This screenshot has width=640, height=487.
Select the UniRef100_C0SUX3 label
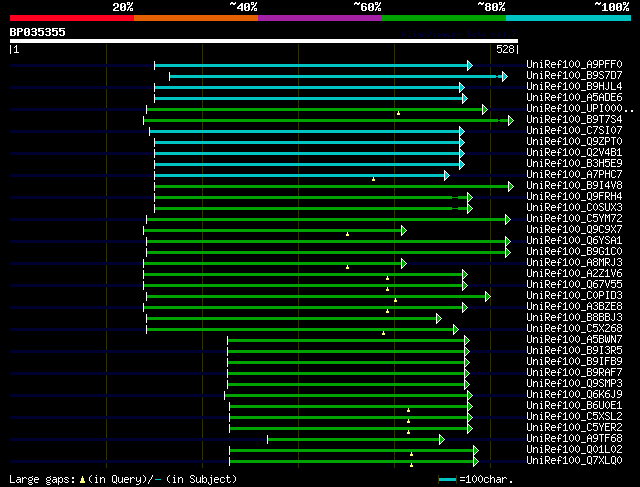pyautogui.click(x=574, y=208)
